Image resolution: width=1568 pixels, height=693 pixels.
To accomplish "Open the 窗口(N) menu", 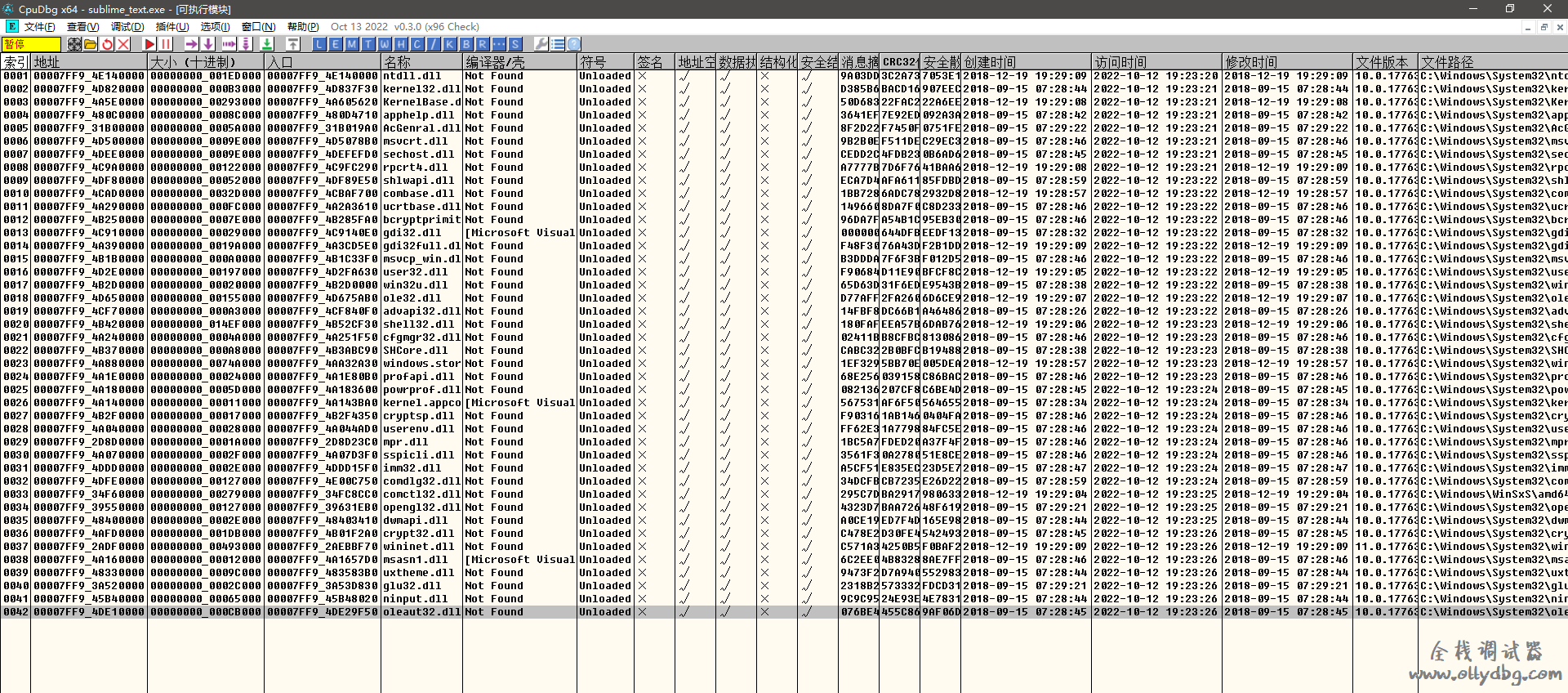I will (x=259, y=27).
